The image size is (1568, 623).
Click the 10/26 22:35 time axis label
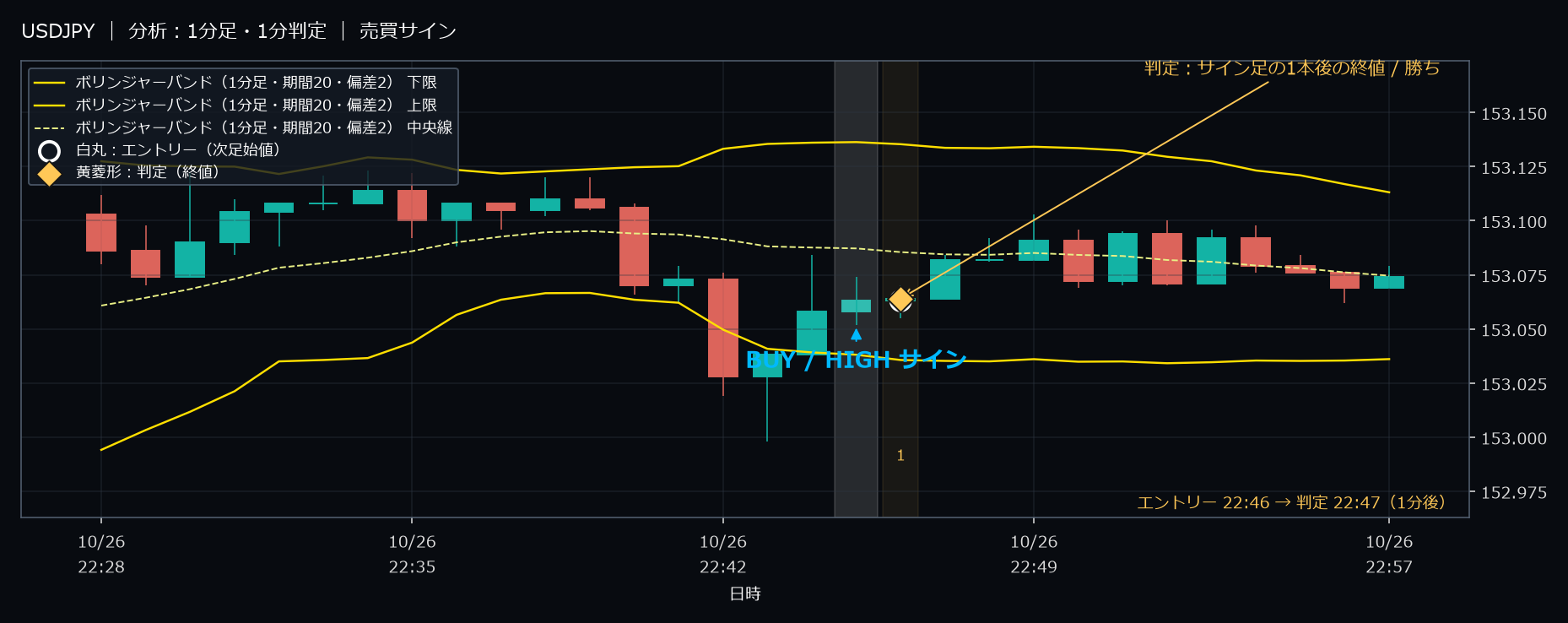(412, 555)
